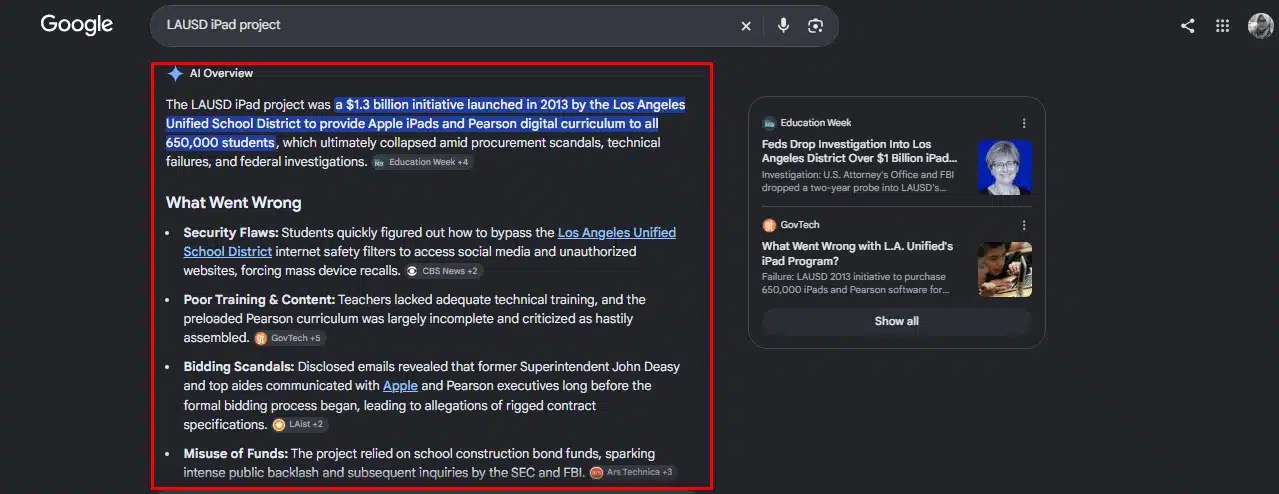Open the GovTech +5 source chip
The width and height of the screenshot is (1279, 494).
pos(289,338)
